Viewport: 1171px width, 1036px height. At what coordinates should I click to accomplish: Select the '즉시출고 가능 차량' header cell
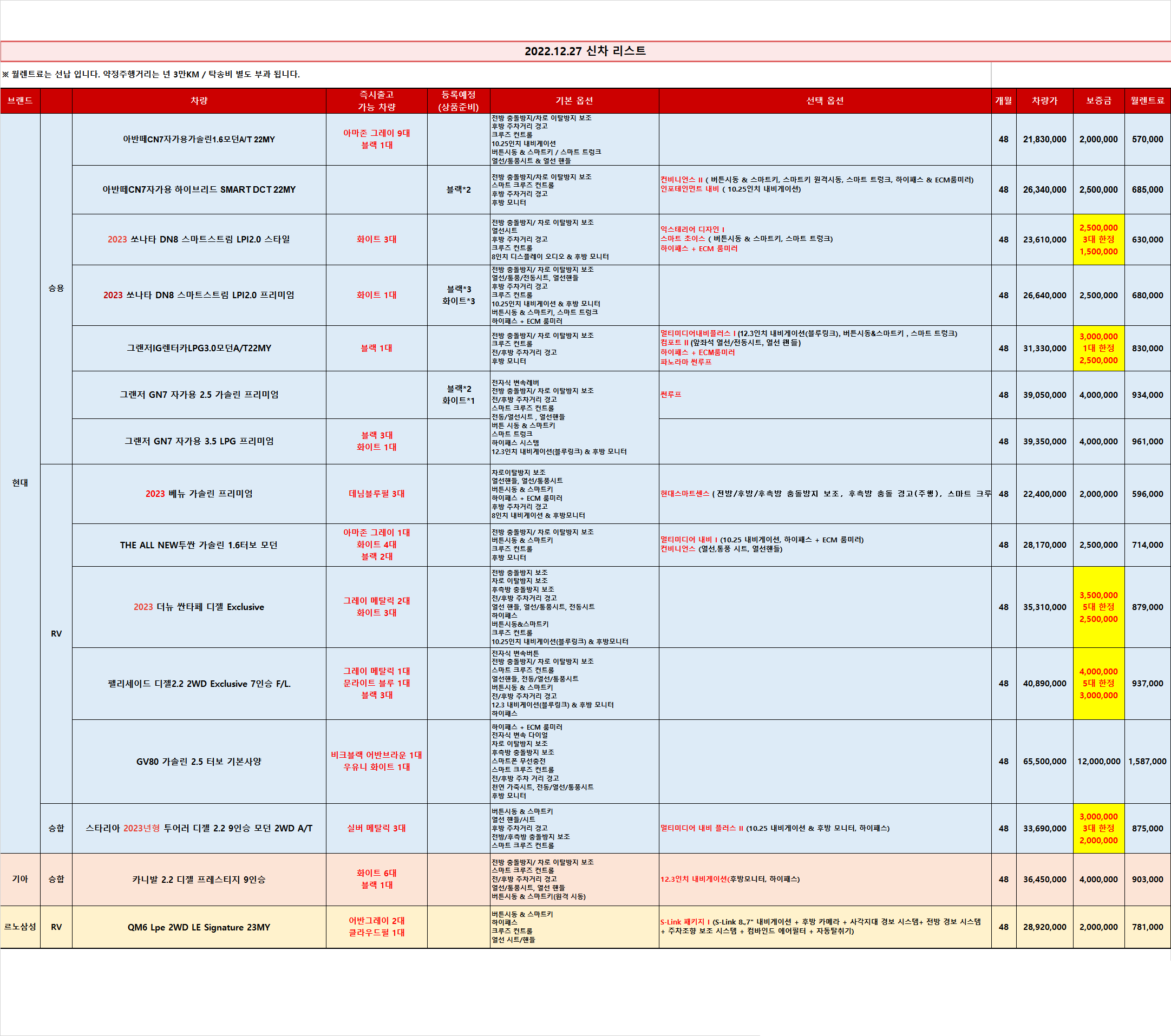(x=376, y=101)
